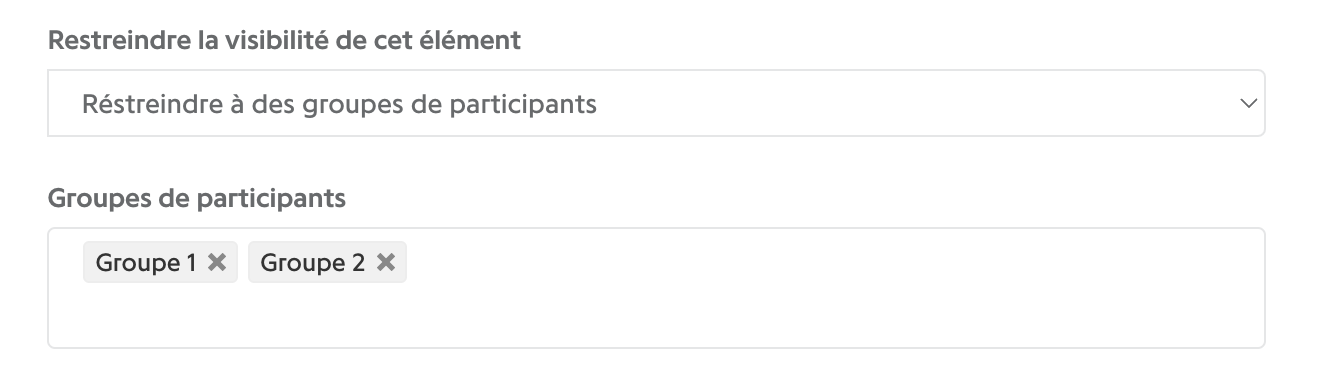Click the chevron arrow of the visibility select
This screenshot has width=1324, height=370.
pyautogui.click(x=1246, y=103)
